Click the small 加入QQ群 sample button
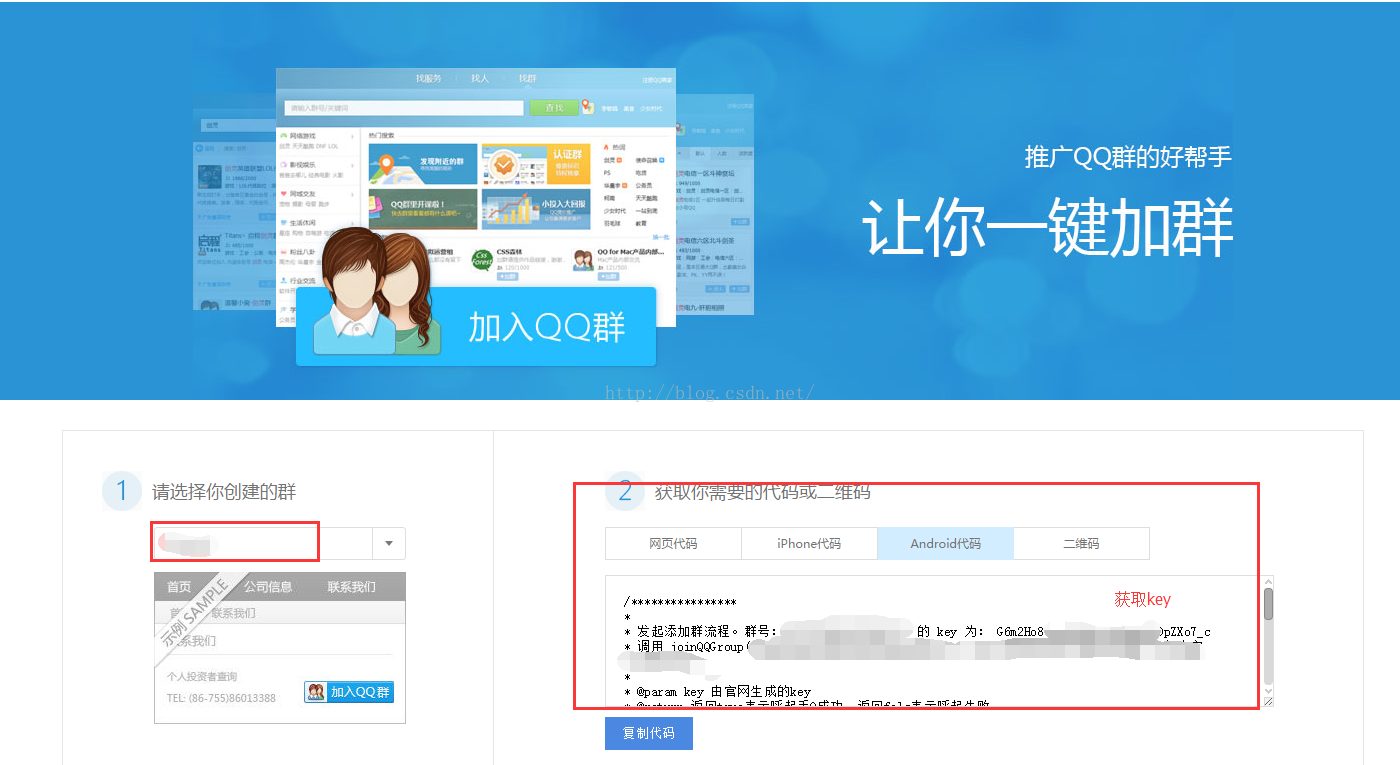The height and width of the screenshot is (765, 1400). pos(349,692)
